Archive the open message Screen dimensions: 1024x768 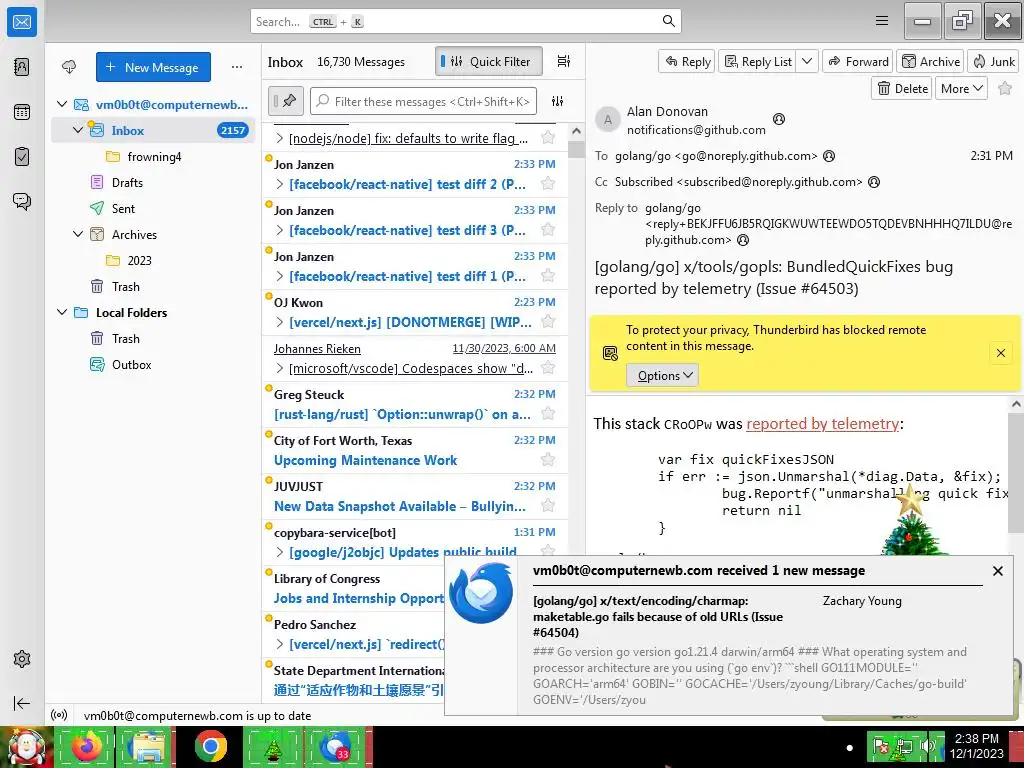[x=931, y=61]
